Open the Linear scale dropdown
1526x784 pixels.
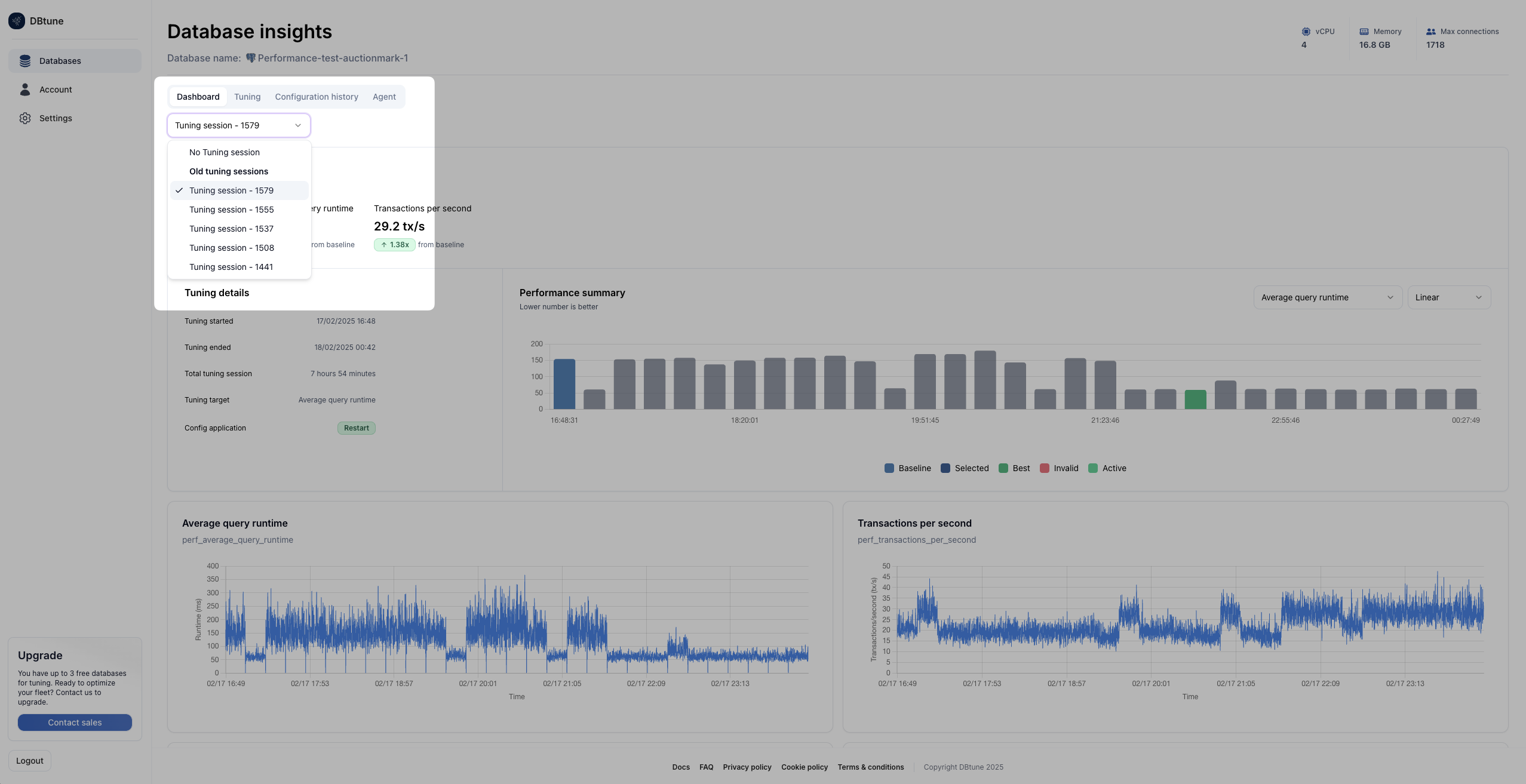tap(1448, 297)
